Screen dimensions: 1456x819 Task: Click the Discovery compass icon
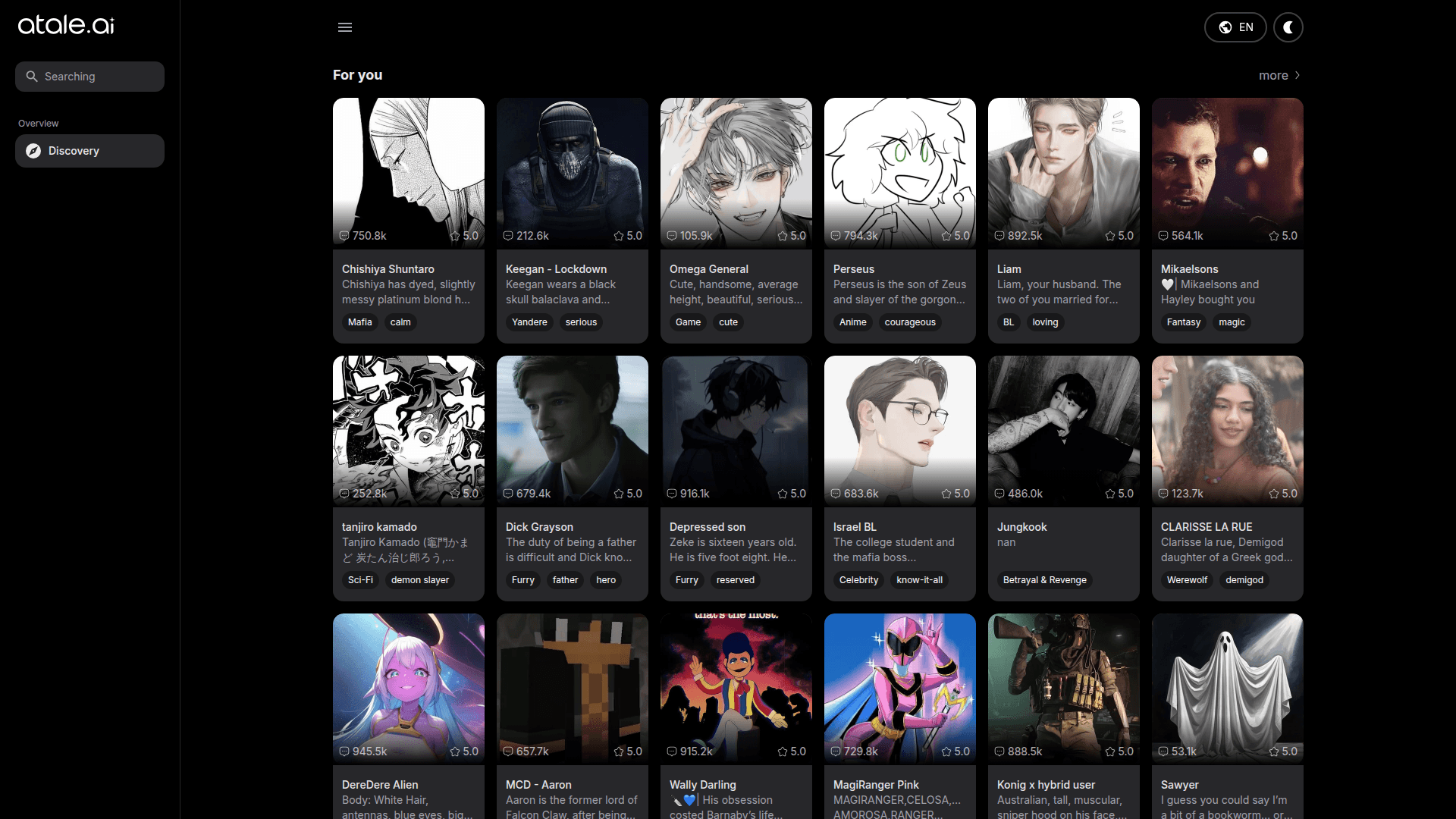(x=33, y=151)
